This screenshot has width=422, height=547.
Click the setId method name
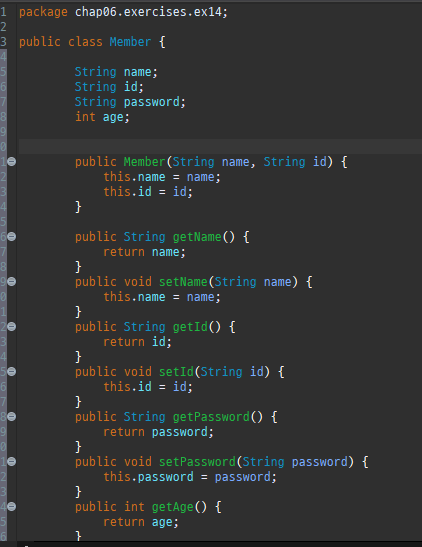(176, 372)
